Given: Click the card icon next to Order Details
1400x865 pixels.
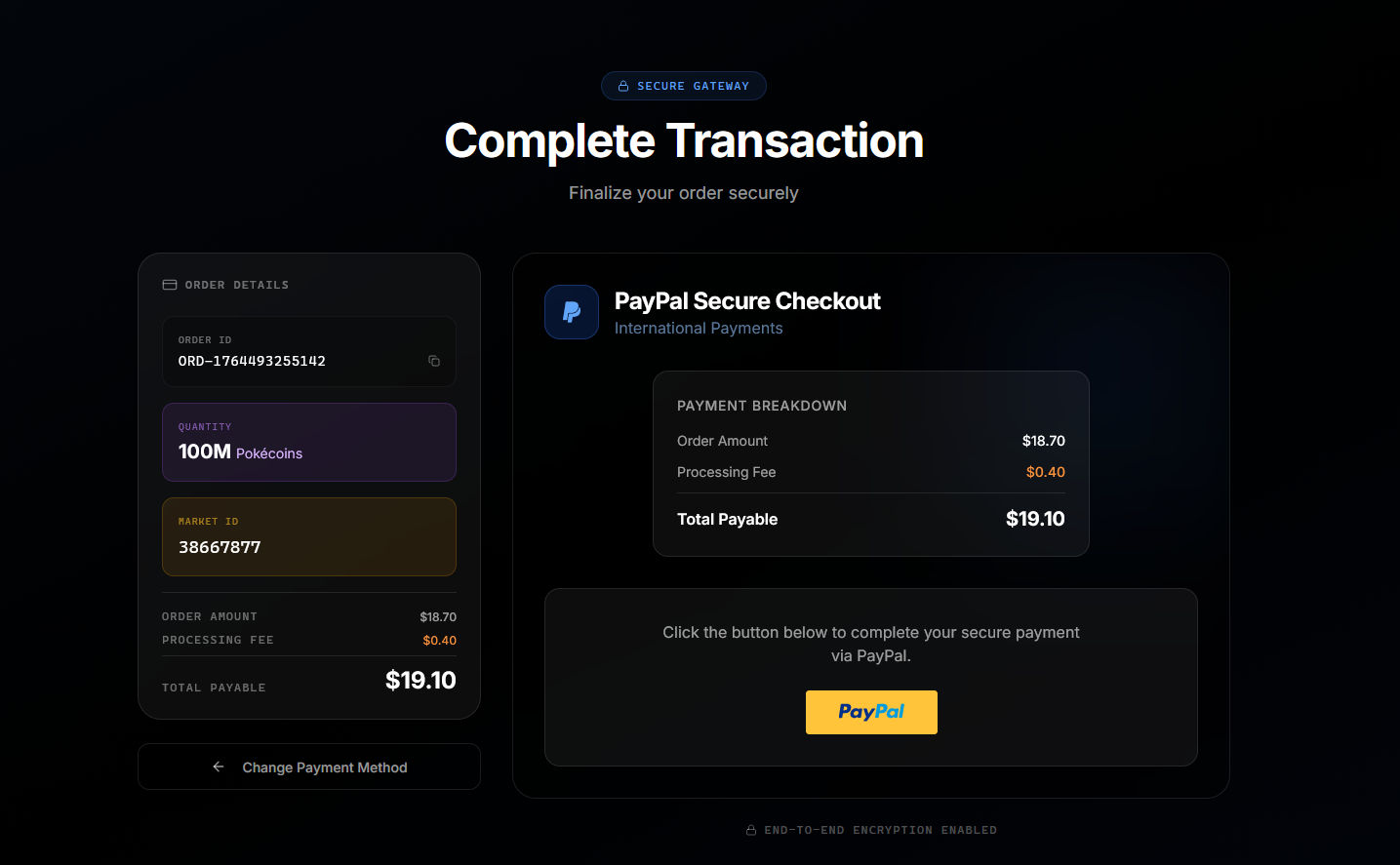Looking at the screenshot, I should click(170, 285).
